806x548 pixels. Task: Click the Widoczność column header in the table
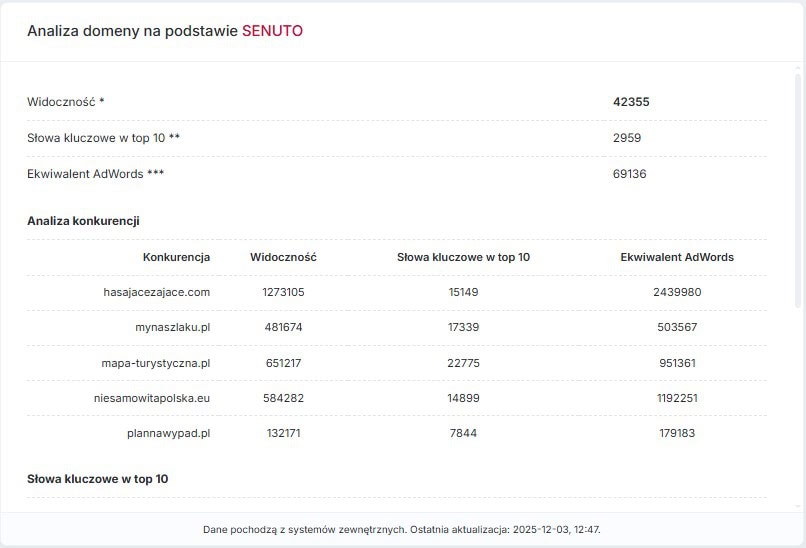[x=283, y=257]
